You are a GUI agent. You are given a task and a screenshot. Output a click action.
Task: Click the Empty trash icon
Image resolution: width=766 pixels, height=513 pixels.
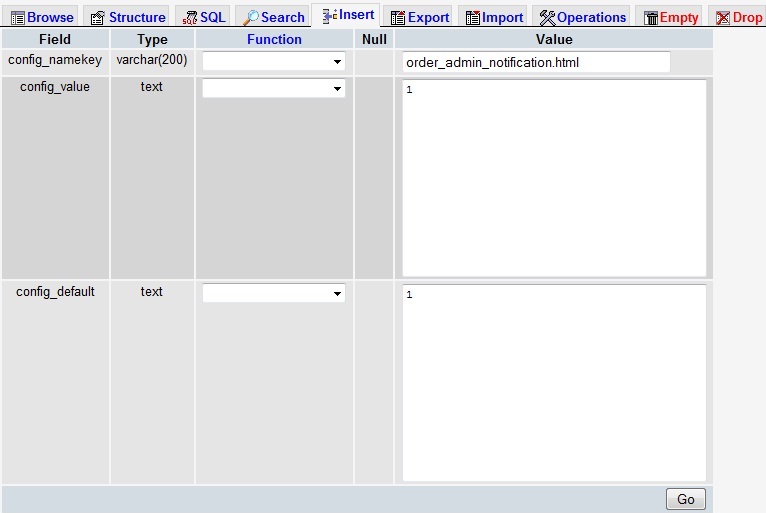tap(651, 18)
